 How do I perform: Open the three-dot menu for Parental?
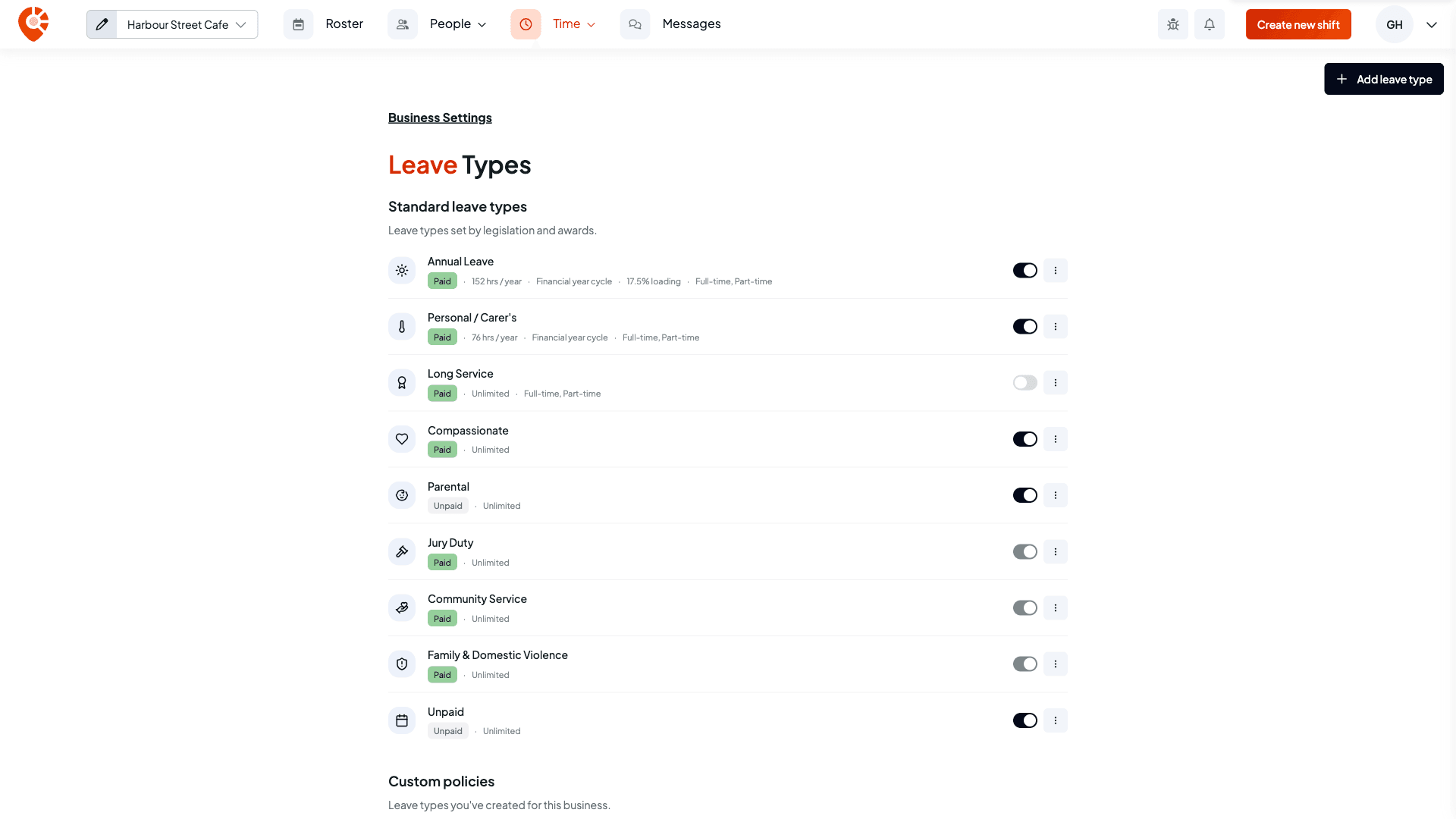click(1055, 495)
